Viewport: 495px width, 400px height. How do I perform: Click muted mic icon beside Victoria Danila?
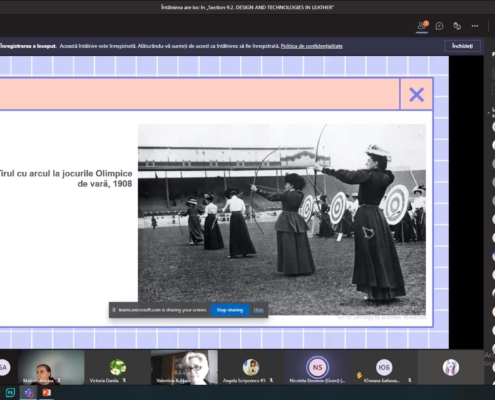pyautogui.click(x=124, y=380)
